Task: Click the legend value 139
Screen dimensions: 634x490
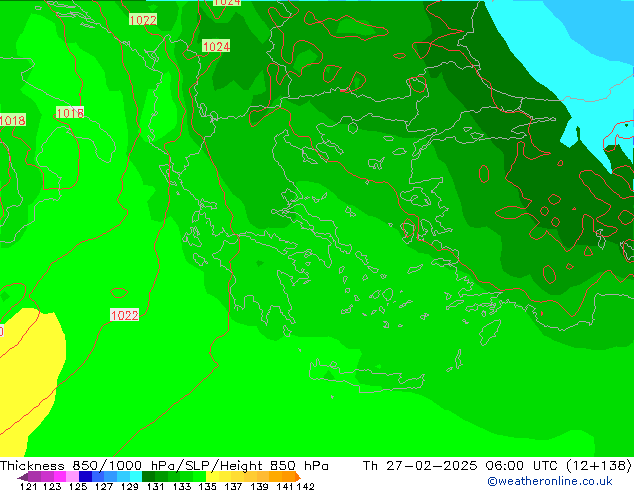Action: pos(259,486)
